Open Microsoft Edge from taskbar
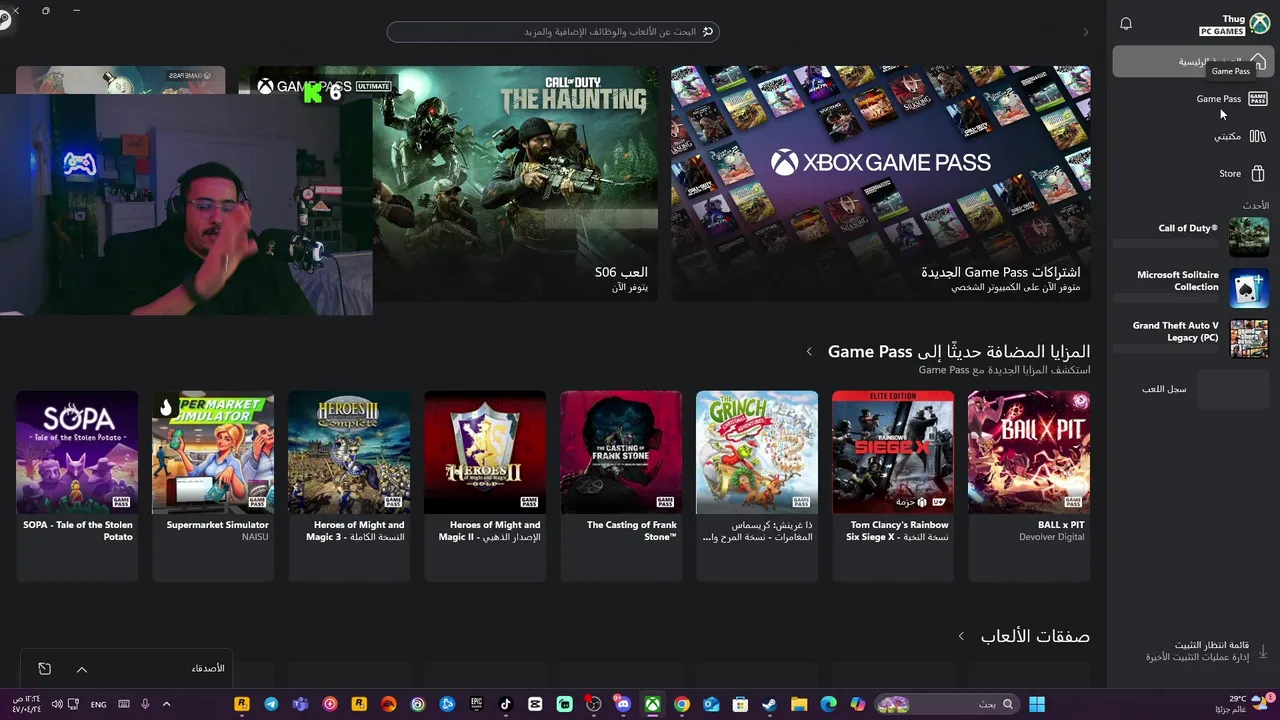Screen dimensions: 1280x720 pos(828,704)
